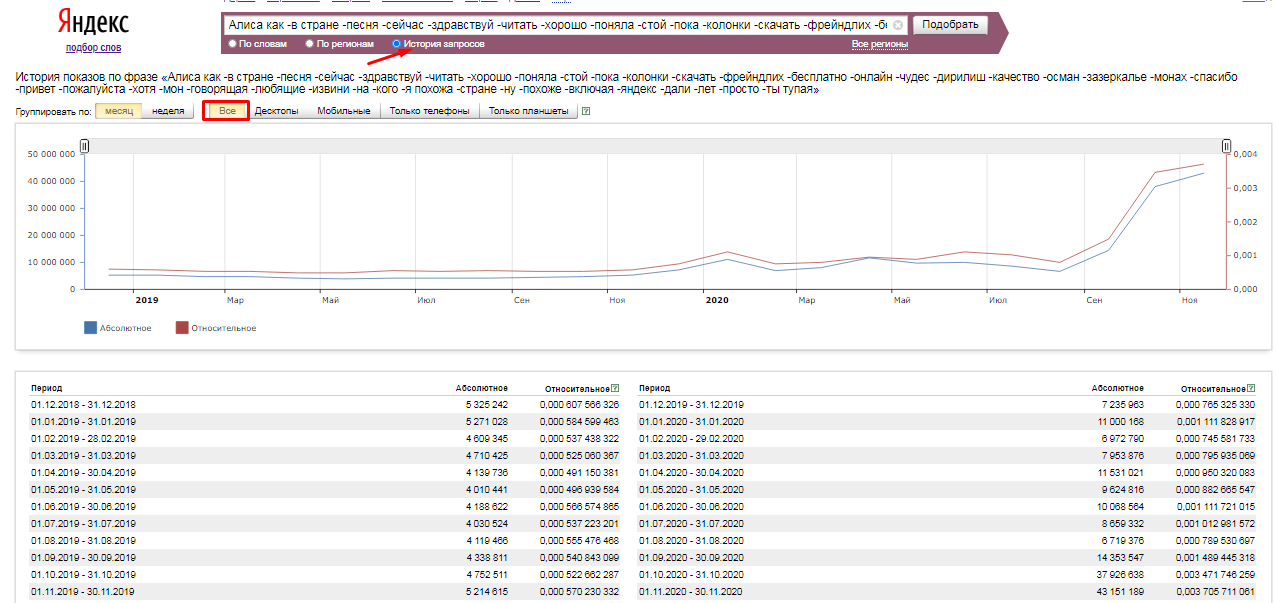Select the По словам radio button

pyautogui.click(x=233, y=44)
